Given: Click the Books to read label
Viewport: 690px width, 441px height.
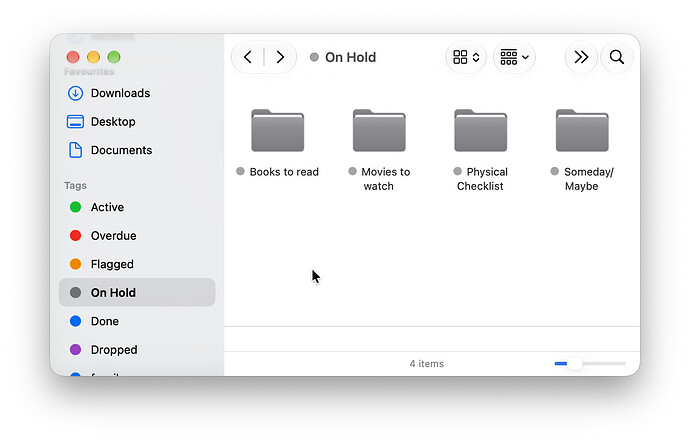Looking at the screenshot, I should pyautogui.click(x=284, y=172).
